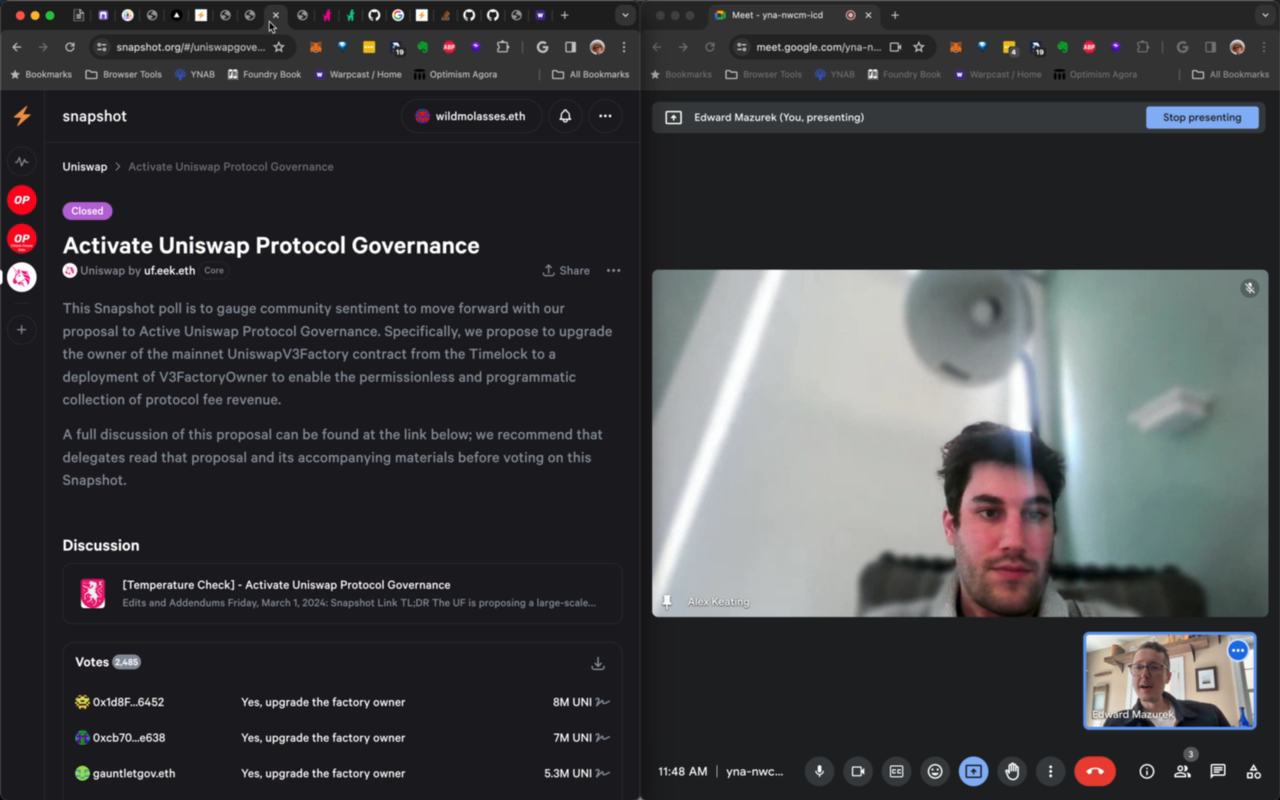Share the proposal
Viewport: 1280px width, 800px height.
(x=566, y=270)
